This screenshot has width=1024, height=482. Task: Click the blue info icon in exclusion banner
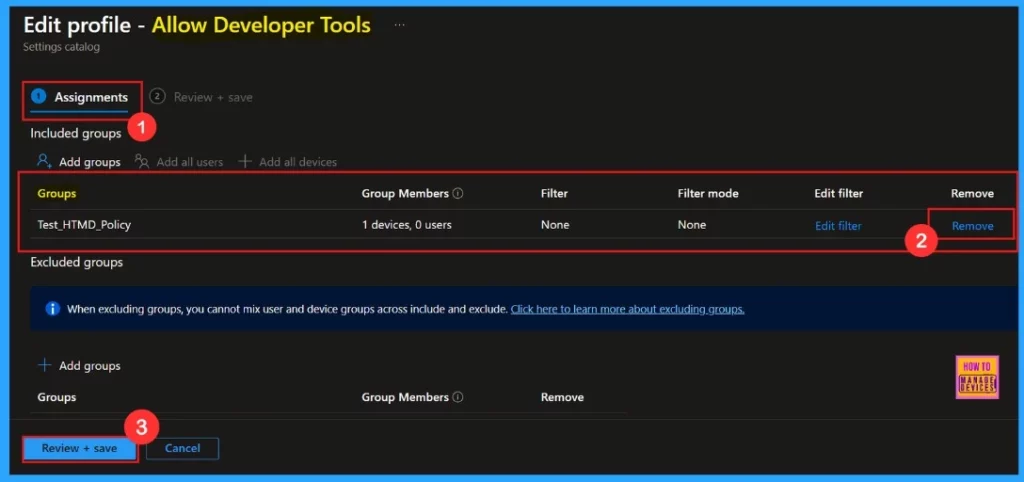53,308
